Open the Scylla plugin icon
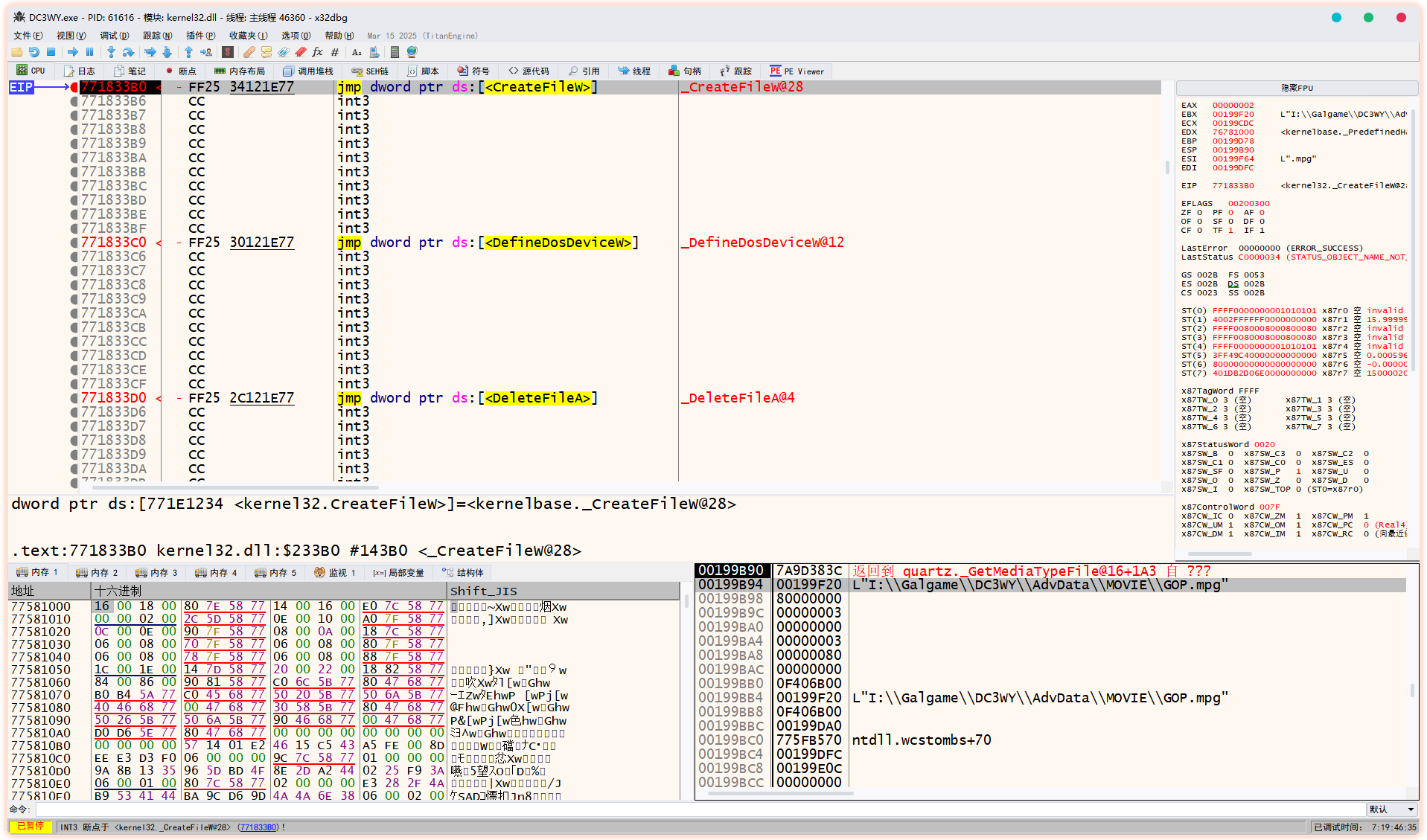This screenshot has width=1427, height=840. (228, 52)
